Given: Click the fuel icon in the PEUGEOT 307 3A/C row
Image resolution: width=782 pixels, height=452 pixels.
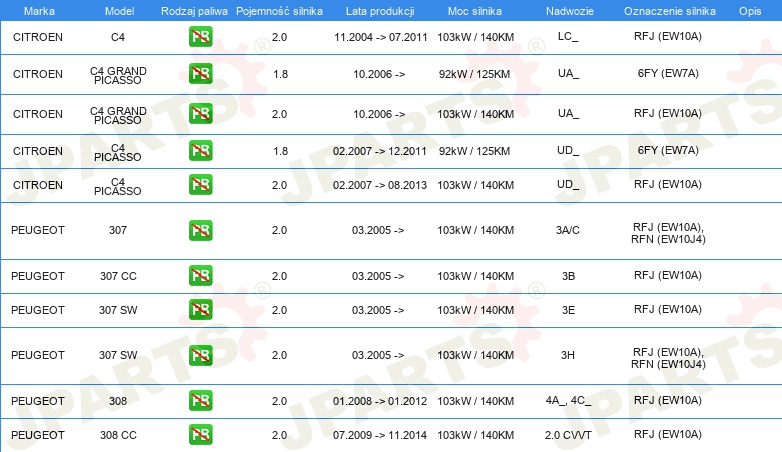Looking at the screenshot, I should pyautogui.click(x=200, y=230).
